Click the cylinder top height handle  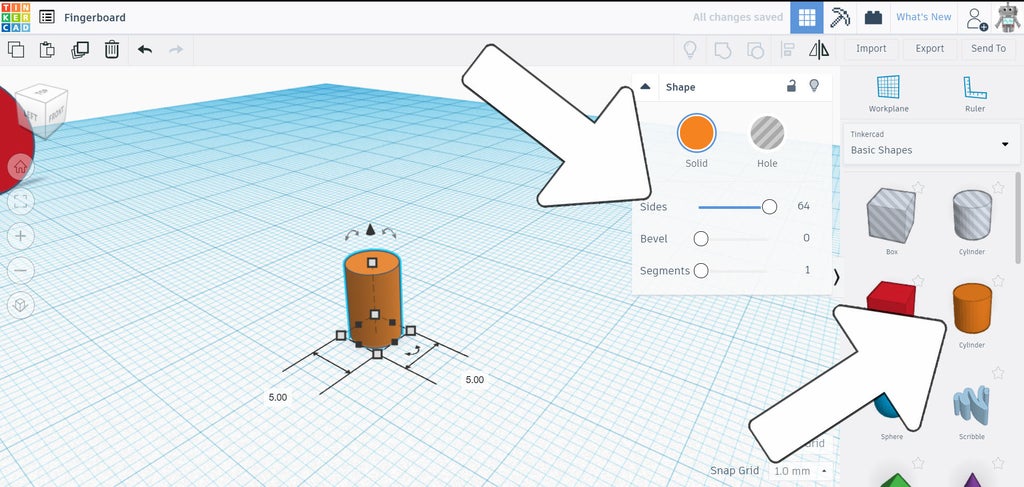pyautogui.click(x=372, y=262)
